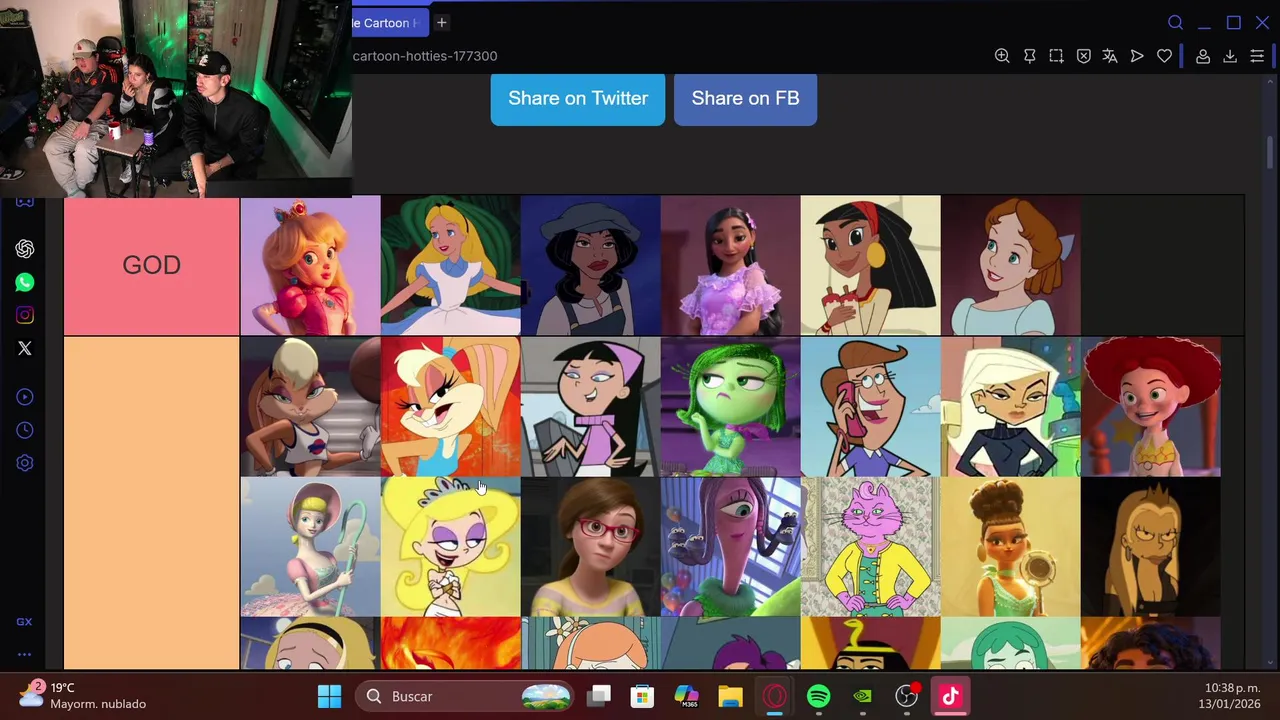1280x720 pixels.
Task: Select the Jessie red-hat cowgirl image
Action: tap(1150, 406)
